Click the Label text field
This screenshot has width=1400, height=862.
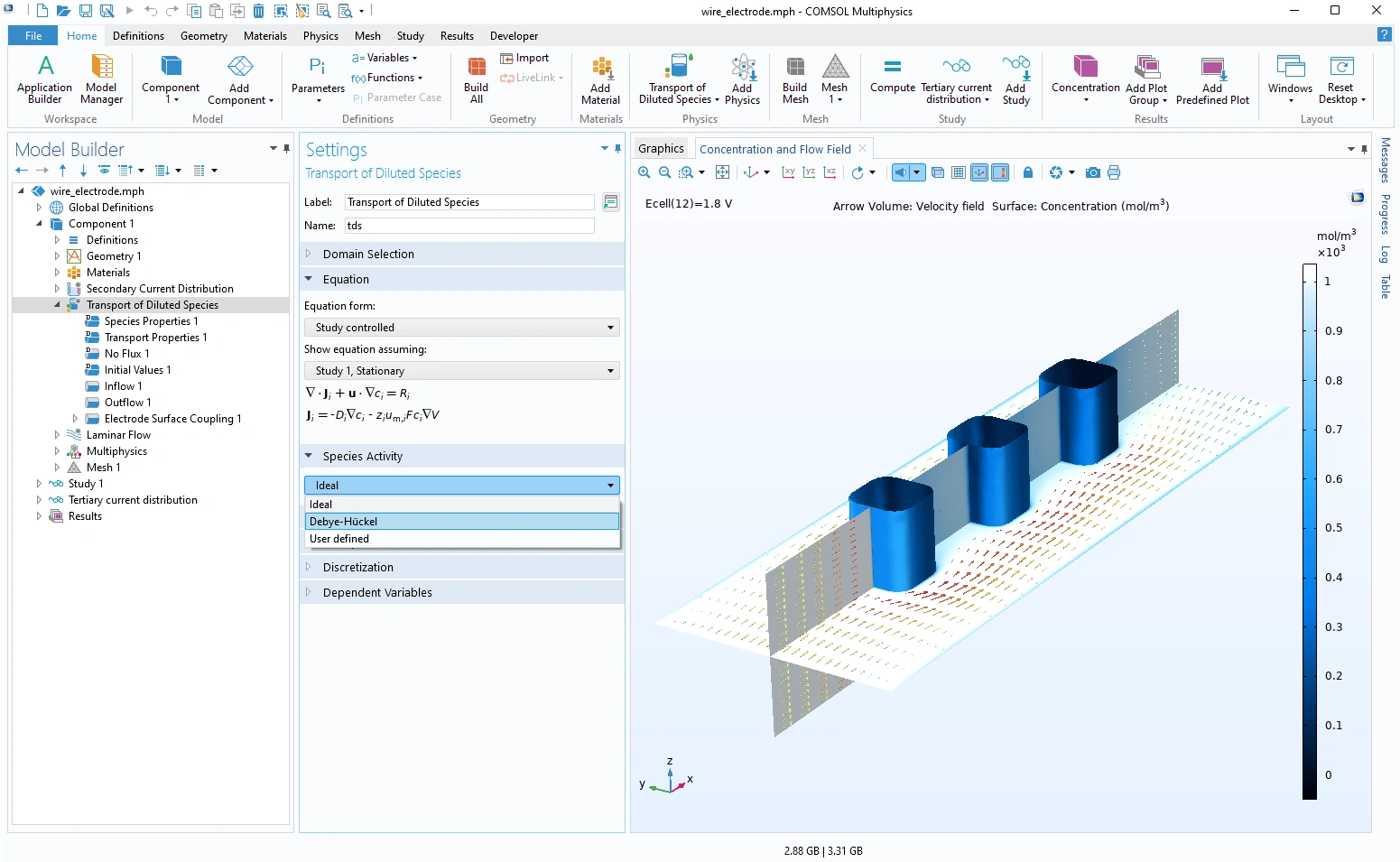pyautogui.click(x=469, y=202)
